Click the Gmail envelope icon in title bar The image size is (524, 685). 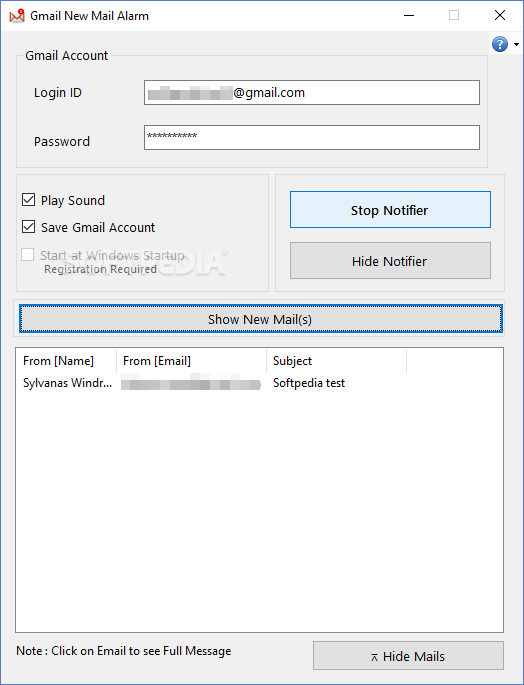point(17,16)
